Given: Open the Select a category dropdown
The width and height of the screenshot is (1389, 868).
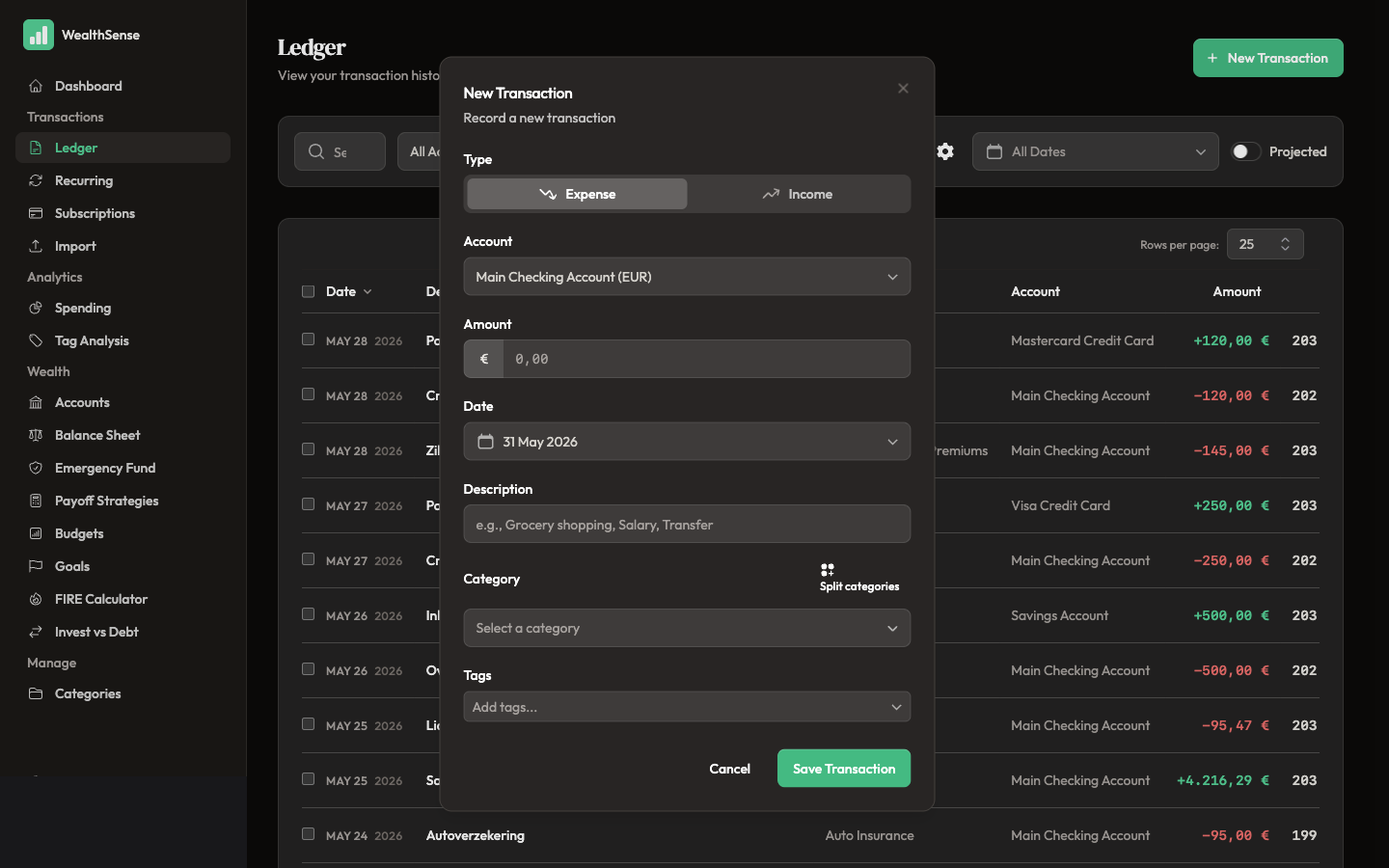Looking at the screenshot, I should coord(687,628).
